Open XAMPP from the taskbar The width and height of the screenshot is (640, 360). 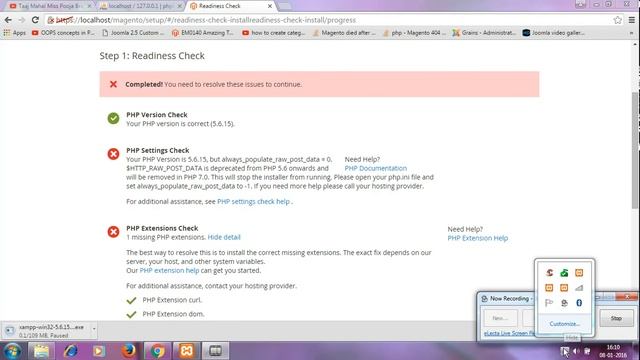[187, 351]
